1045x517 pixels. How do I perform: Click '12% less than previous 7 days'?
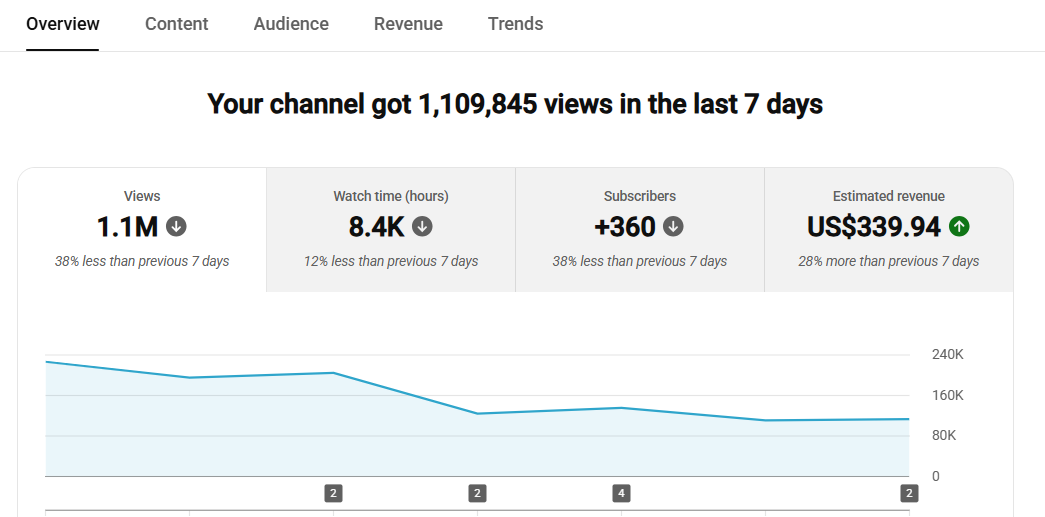(x=391, y=261)
